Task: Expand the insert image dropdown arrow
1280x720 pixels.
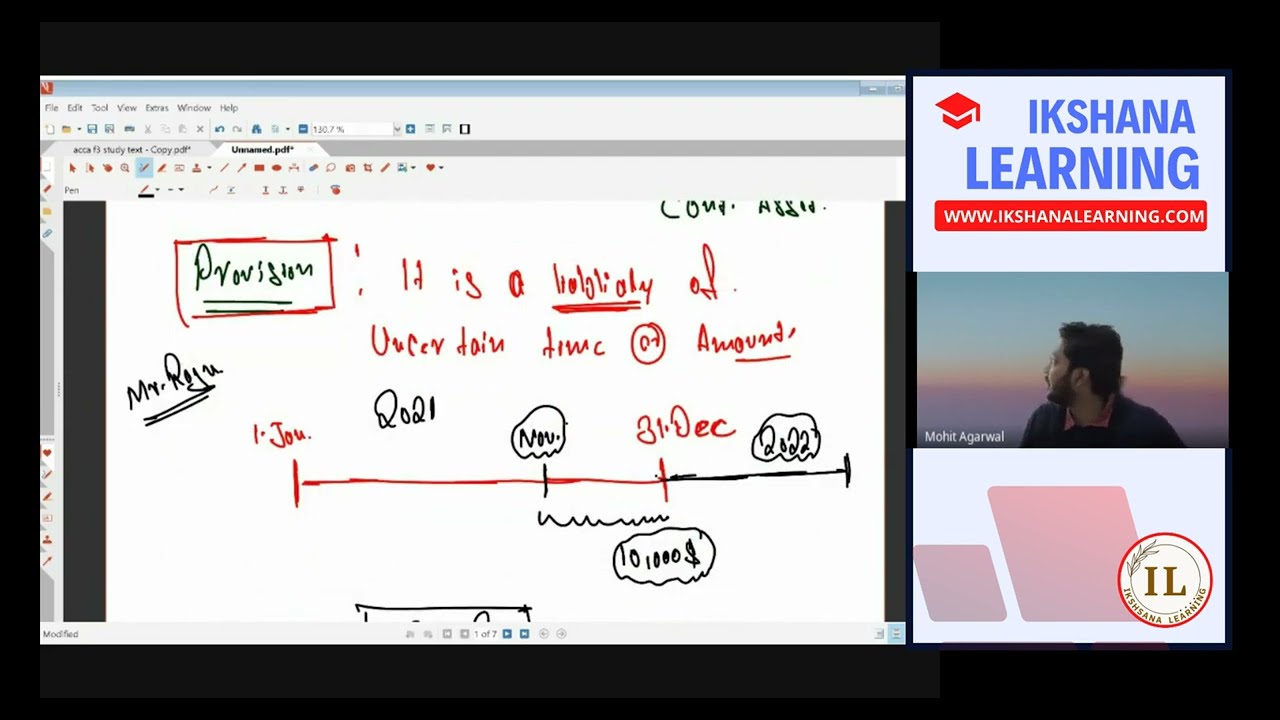Action: tap(413, 168)
